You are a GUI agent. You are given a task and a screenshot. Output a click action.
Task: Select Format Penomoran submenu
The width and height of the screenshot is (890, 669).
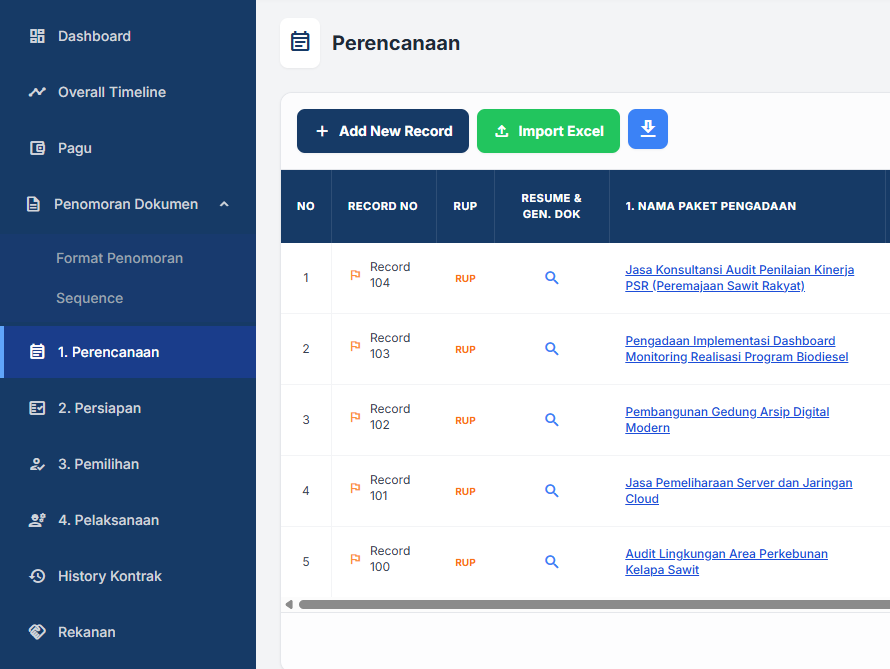click(x=119, y=258)
